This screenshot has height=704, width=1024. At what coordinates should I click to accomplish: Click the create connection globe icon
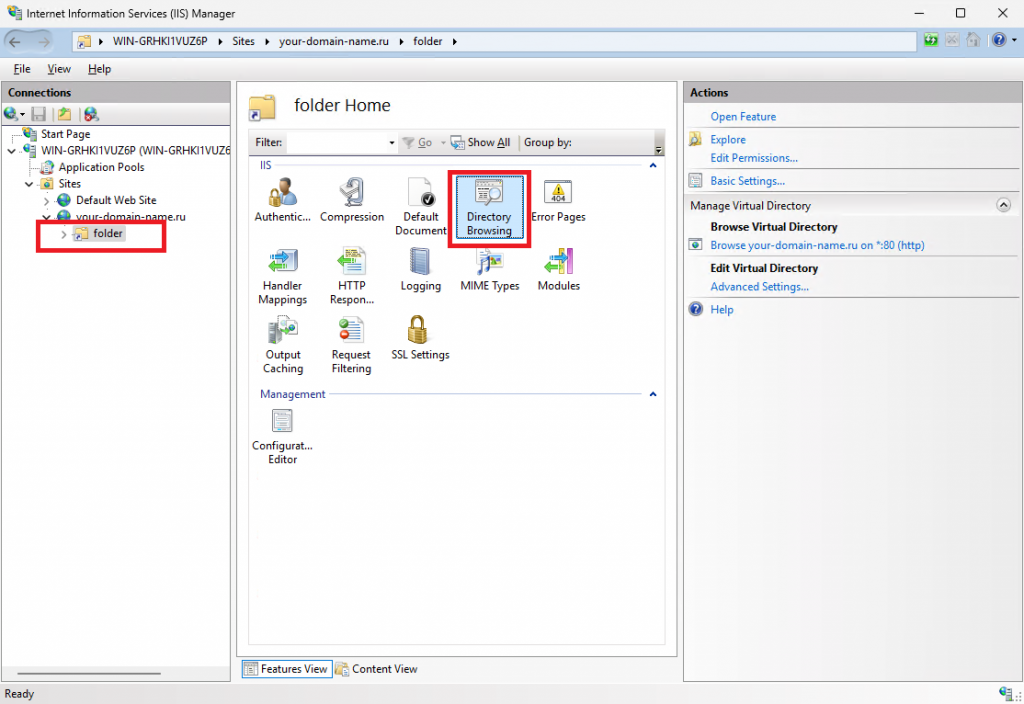(11, 114)
